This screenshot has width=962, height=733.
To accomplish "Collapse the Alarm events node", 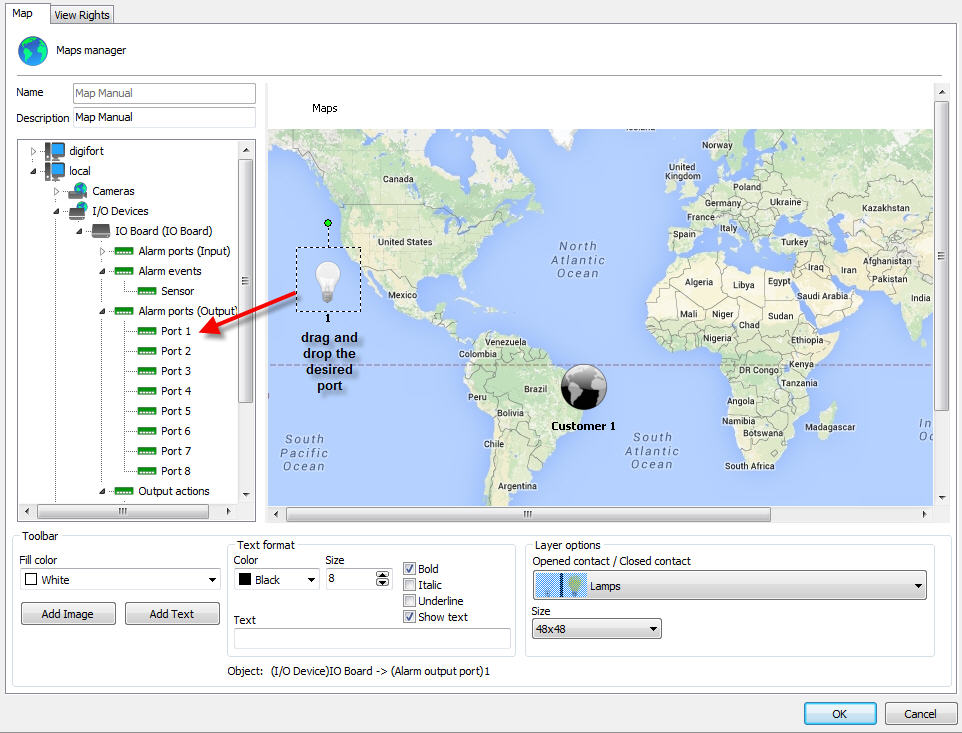I will (102, 271).
